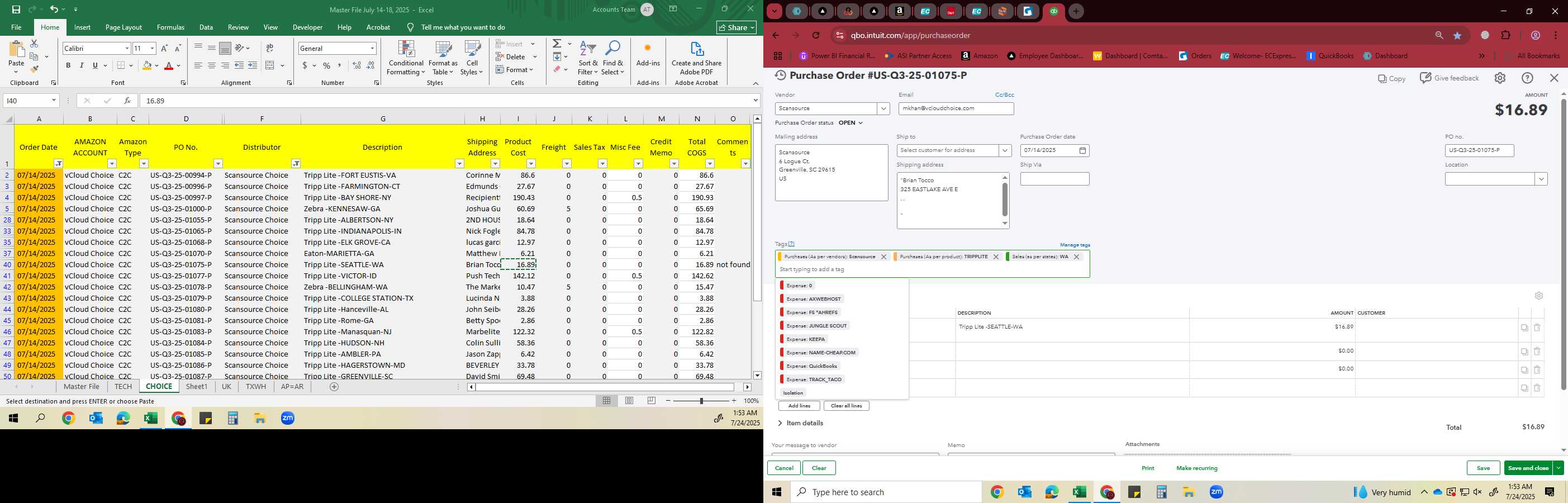1568x503 pixels.
Task: Open the font name Calibri dropdown
Action: (x=127, y=48)
